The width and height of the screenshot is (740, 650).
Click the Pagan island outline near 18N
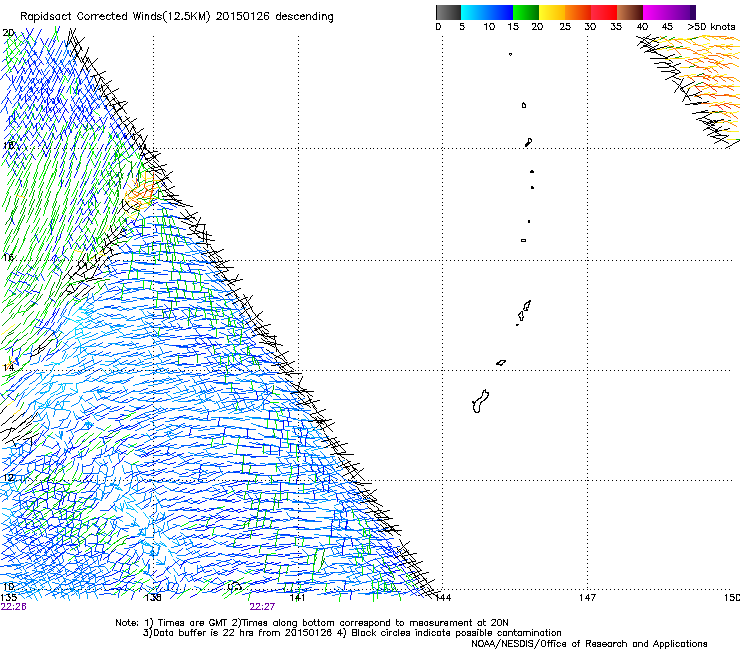(529, 142)
